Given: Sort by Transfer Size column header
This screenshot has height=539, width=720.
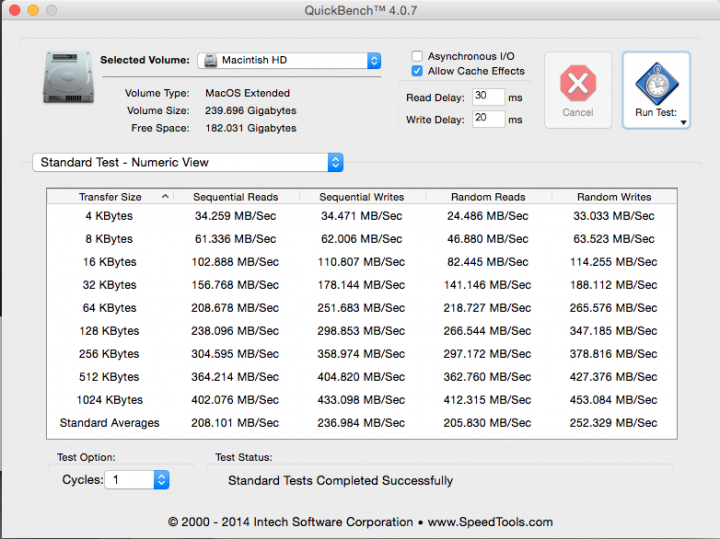Looking at the screenshot, I should [110, 197].
